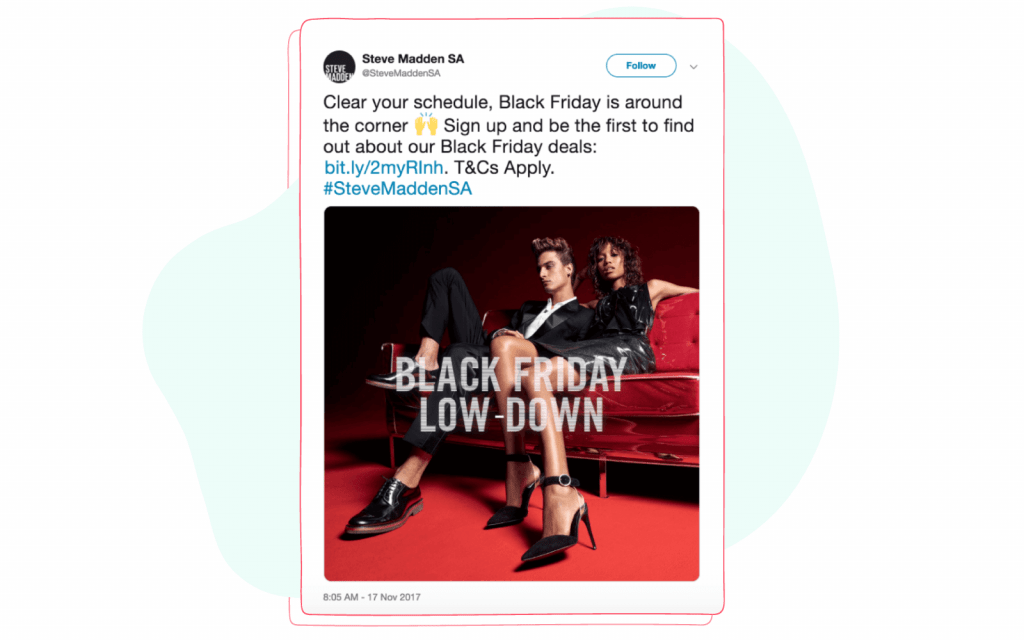Click the BLACK FRIDAY headline text on image
Screen dimensions: 1024x640
click(510, 375)
